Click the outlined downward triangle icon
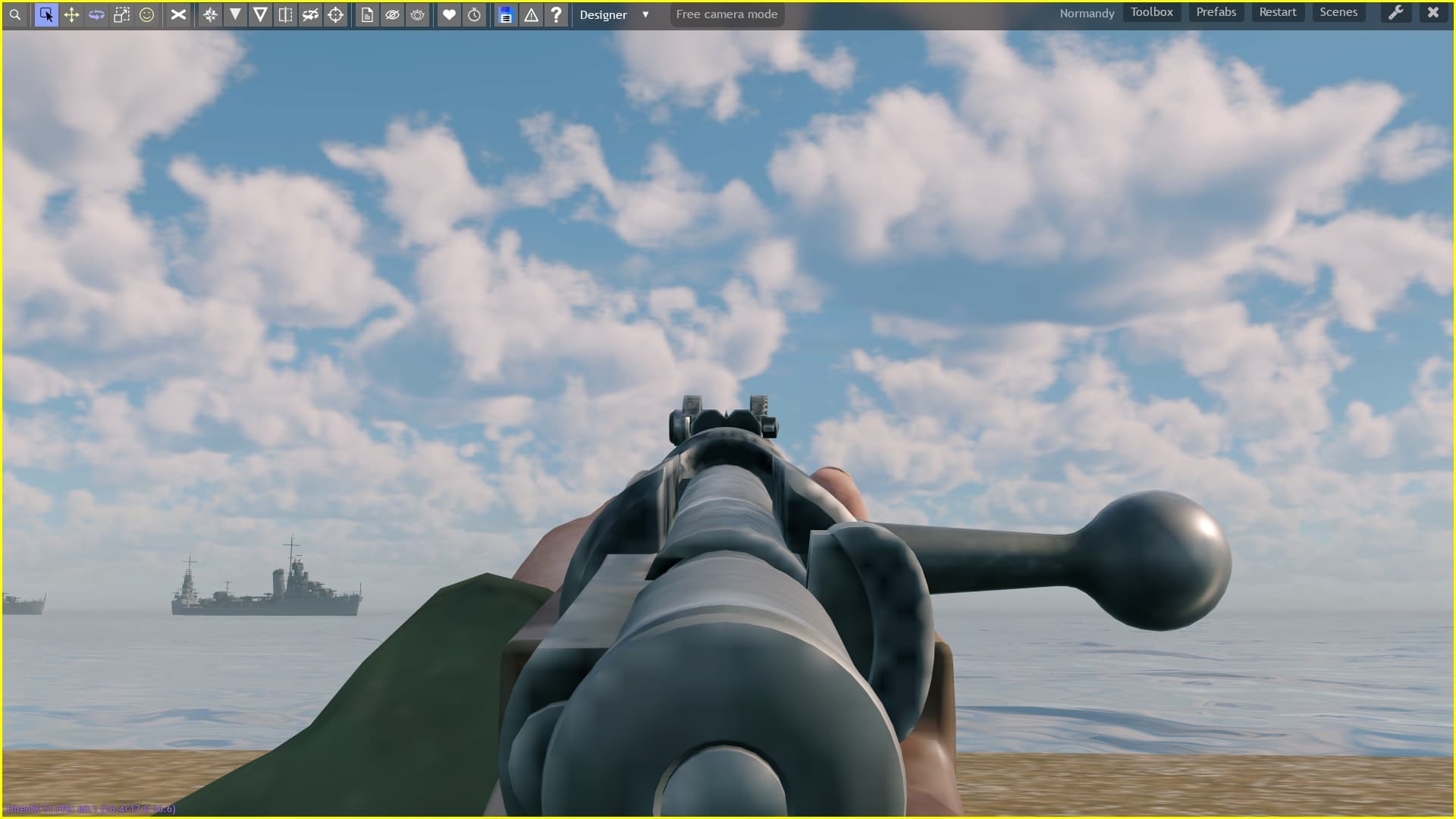1456x819 pixels. [x=260, y=14]
